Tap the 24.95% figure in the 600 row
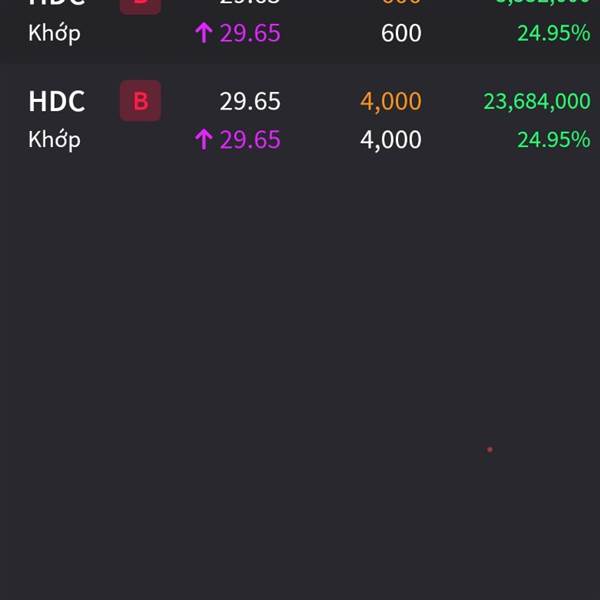The height and width of the screenshot is (600, 600). pos(554,33)
